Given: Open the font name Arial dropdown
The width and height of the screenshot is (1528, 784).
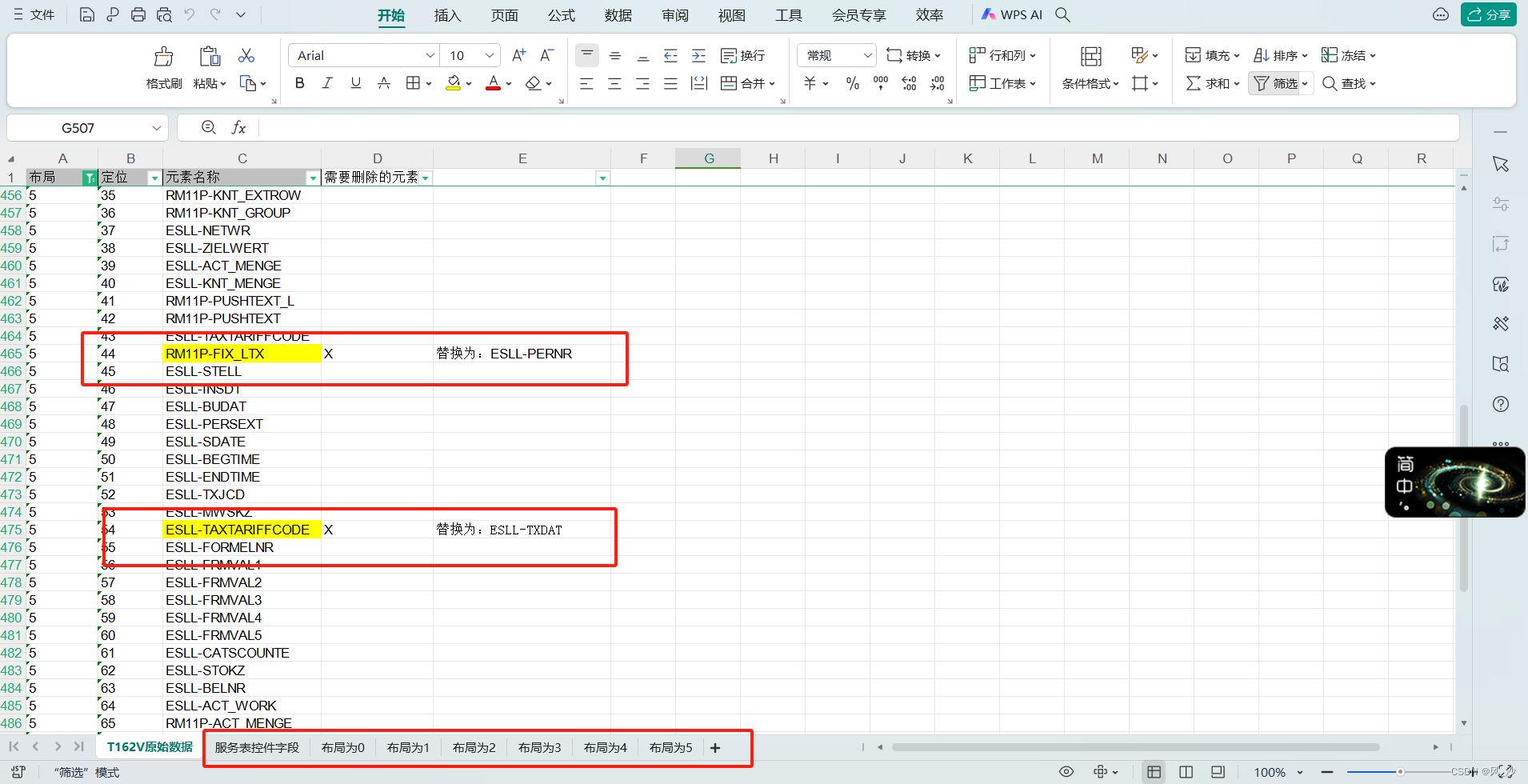Looking at the screenshot, I should click(x=430, y=55).
